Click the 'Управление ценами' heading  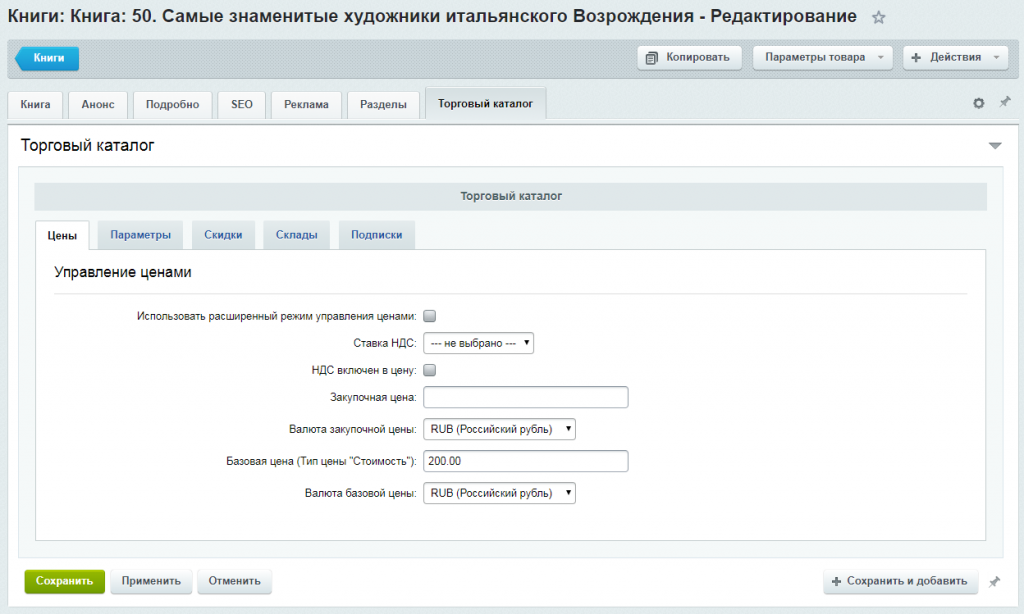[x=123, y=272]
